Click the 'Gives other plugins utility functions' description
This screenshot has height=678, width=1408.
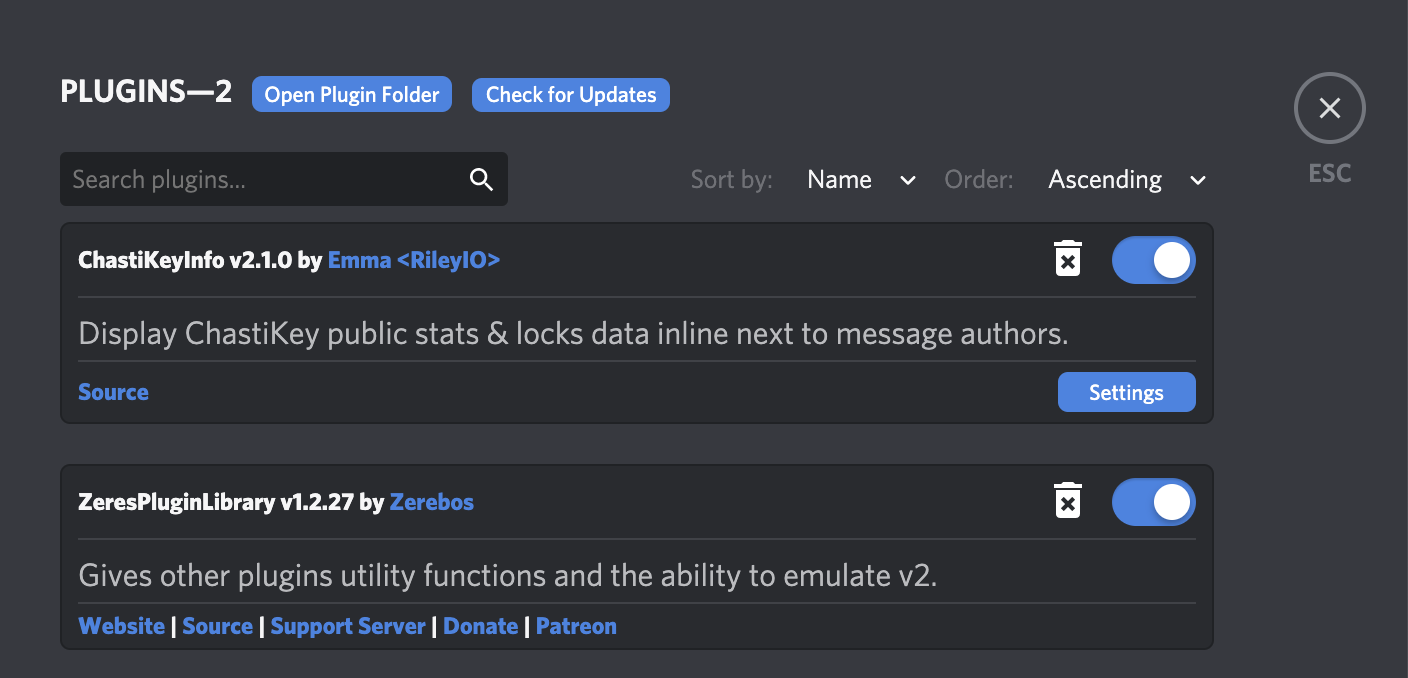[x=508, y=575]
